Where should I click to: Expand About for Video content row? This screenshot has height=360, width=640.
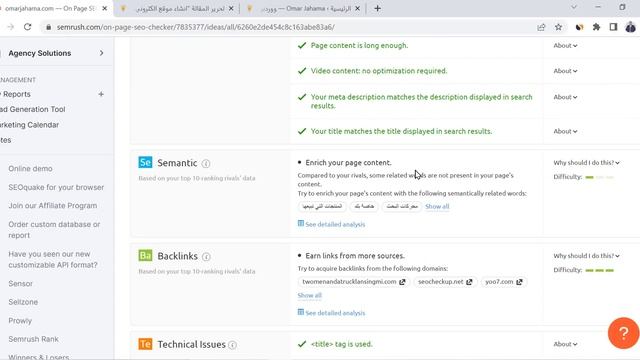coord(565,71)
